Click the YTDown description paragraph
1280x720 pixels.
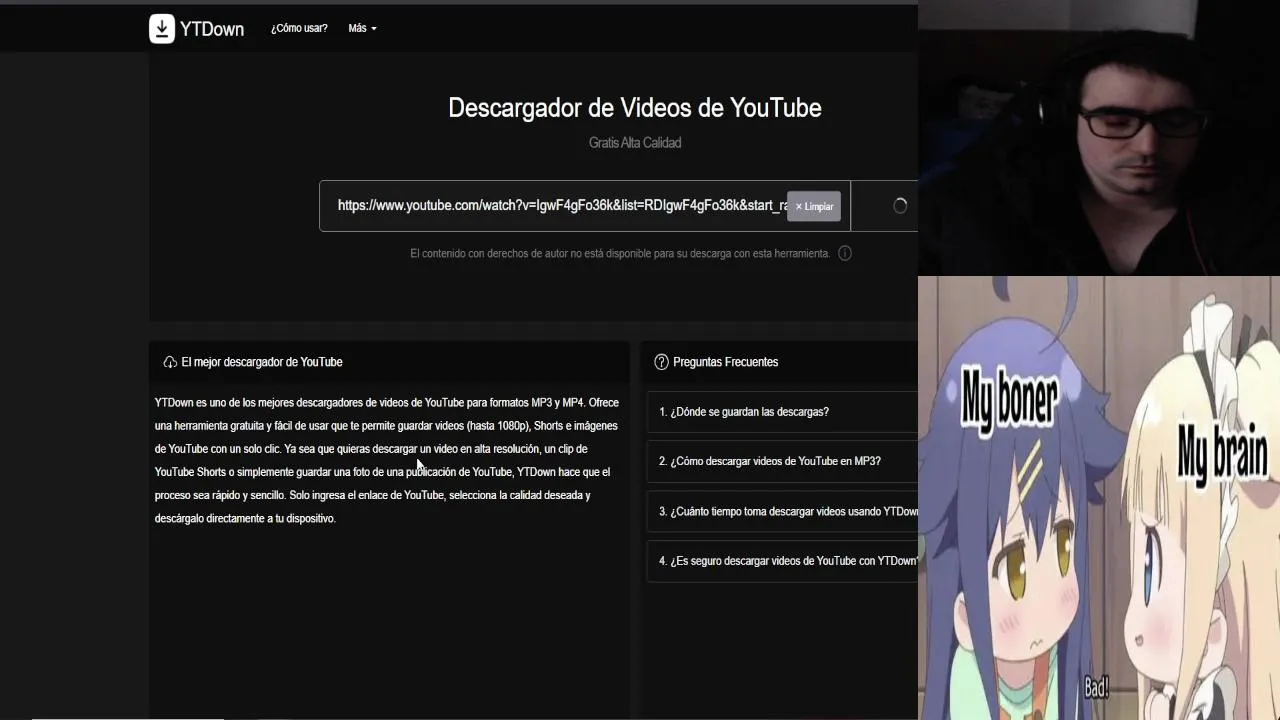[388, 460]
